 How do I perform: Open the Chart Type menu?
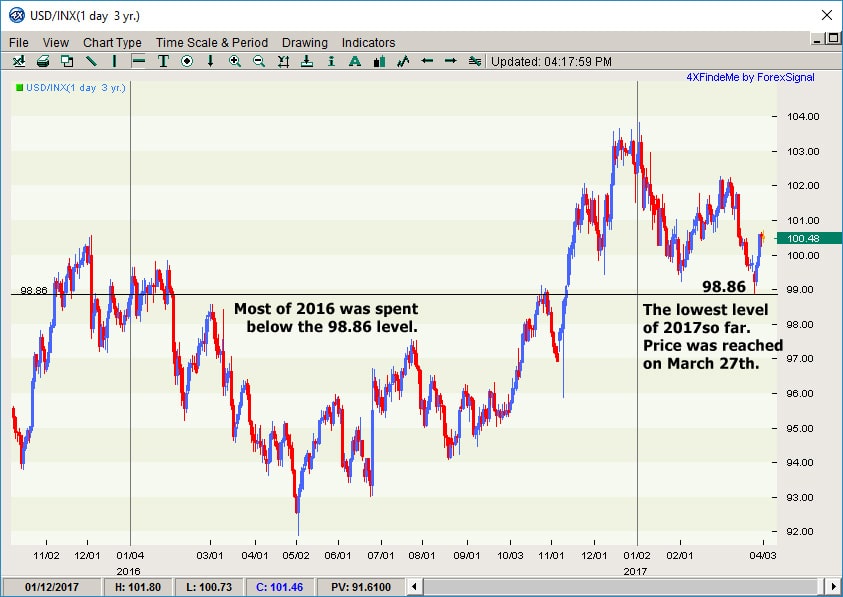click(112, 42)
